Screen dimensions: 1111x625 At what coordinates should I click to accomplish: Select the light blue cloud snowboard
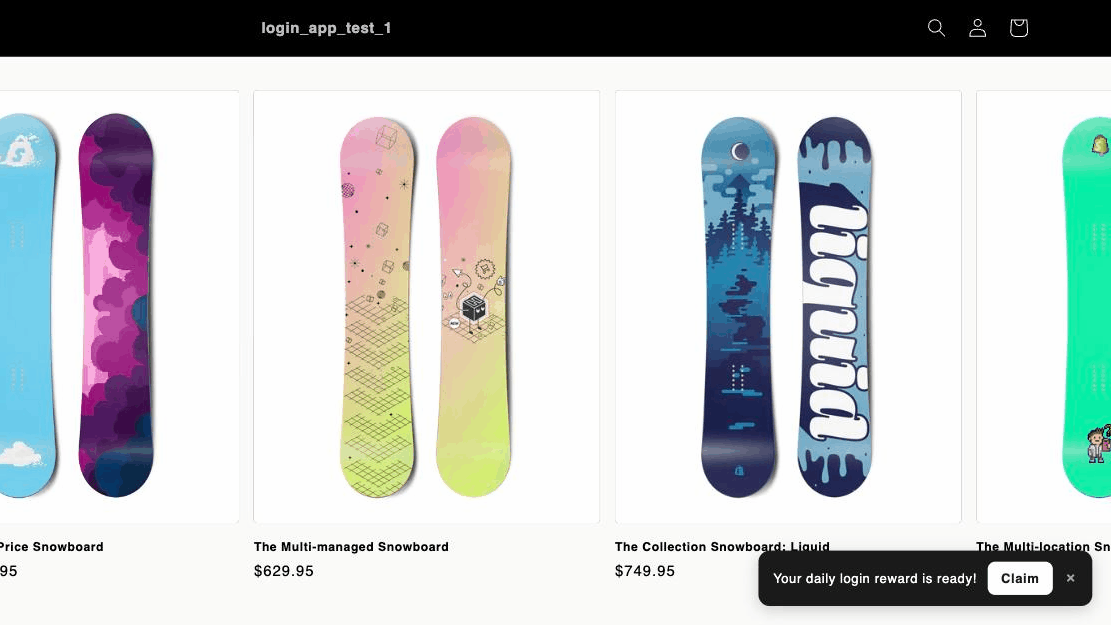pyautogui.click(x=27, y=305)
